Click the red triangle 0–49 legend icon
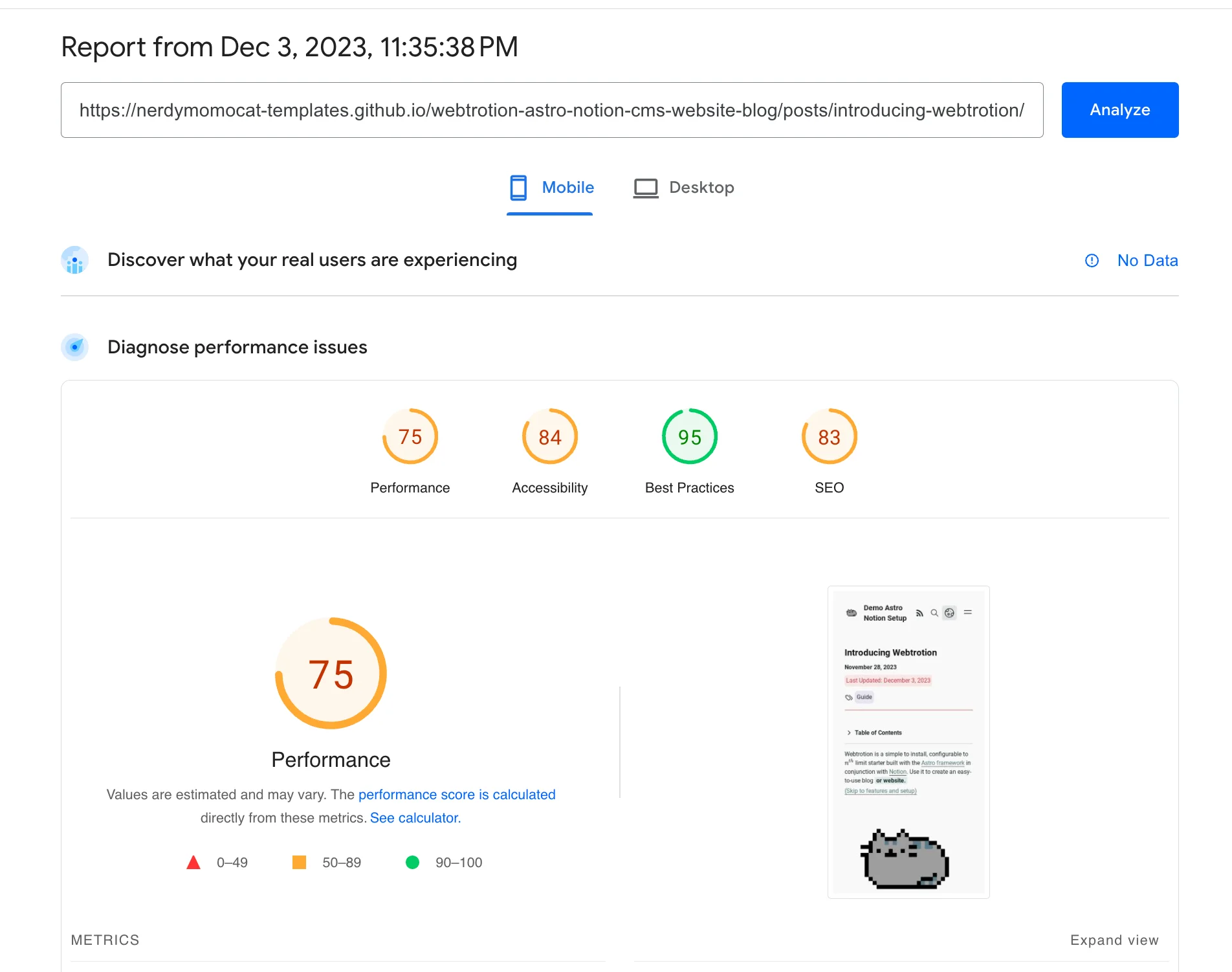 pos(193,863)
